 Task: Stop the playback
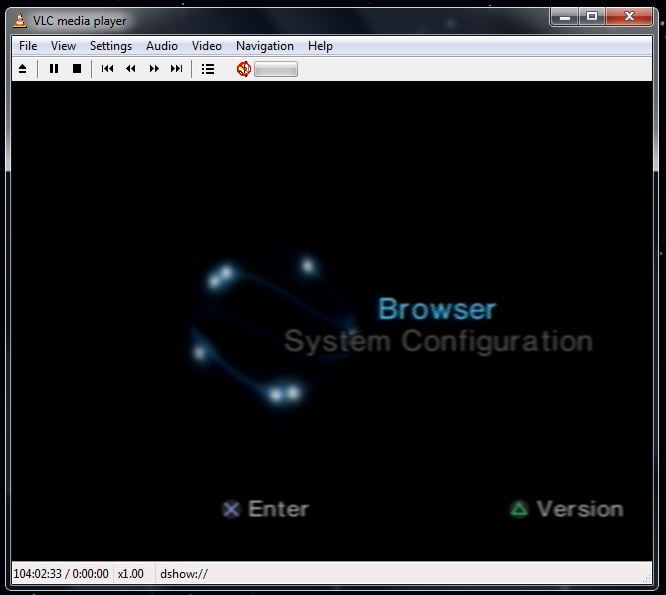[x=77, y=69]
